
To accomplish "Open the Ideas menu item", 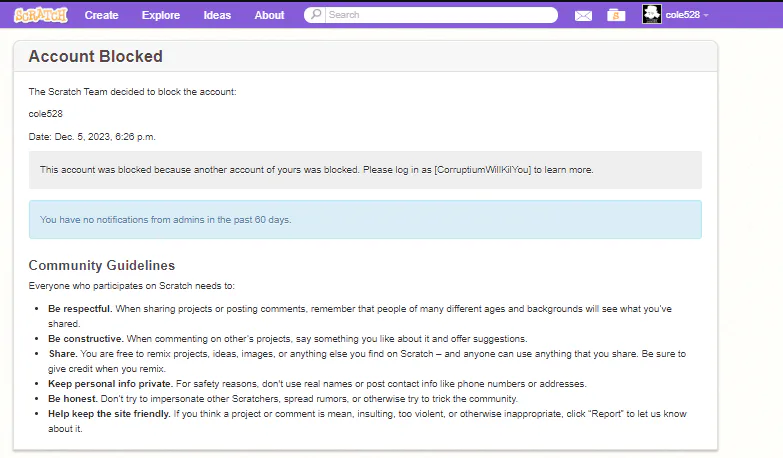I will [x=217, y=15].
